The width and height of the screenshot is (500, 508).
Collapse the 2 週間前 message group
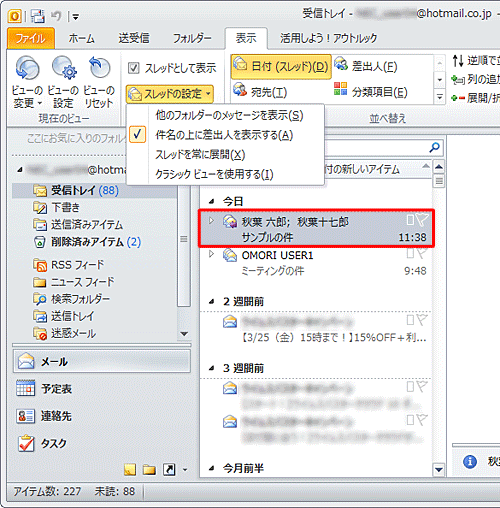[x=211, y=302]
